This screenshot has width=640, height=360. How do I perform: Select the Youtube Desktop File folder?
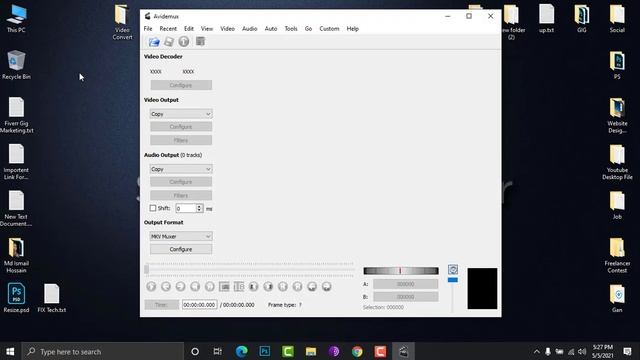coord(617,162)
